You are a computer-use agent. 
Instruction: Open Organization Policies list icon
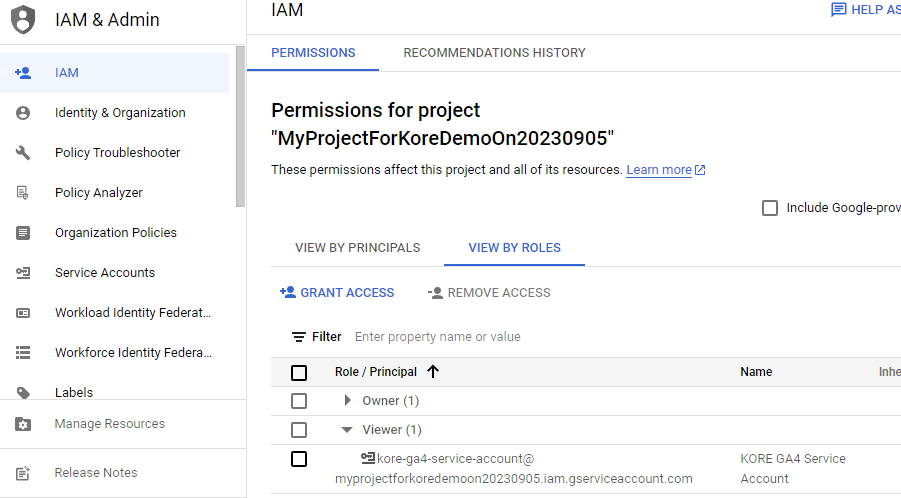[23, 233]
